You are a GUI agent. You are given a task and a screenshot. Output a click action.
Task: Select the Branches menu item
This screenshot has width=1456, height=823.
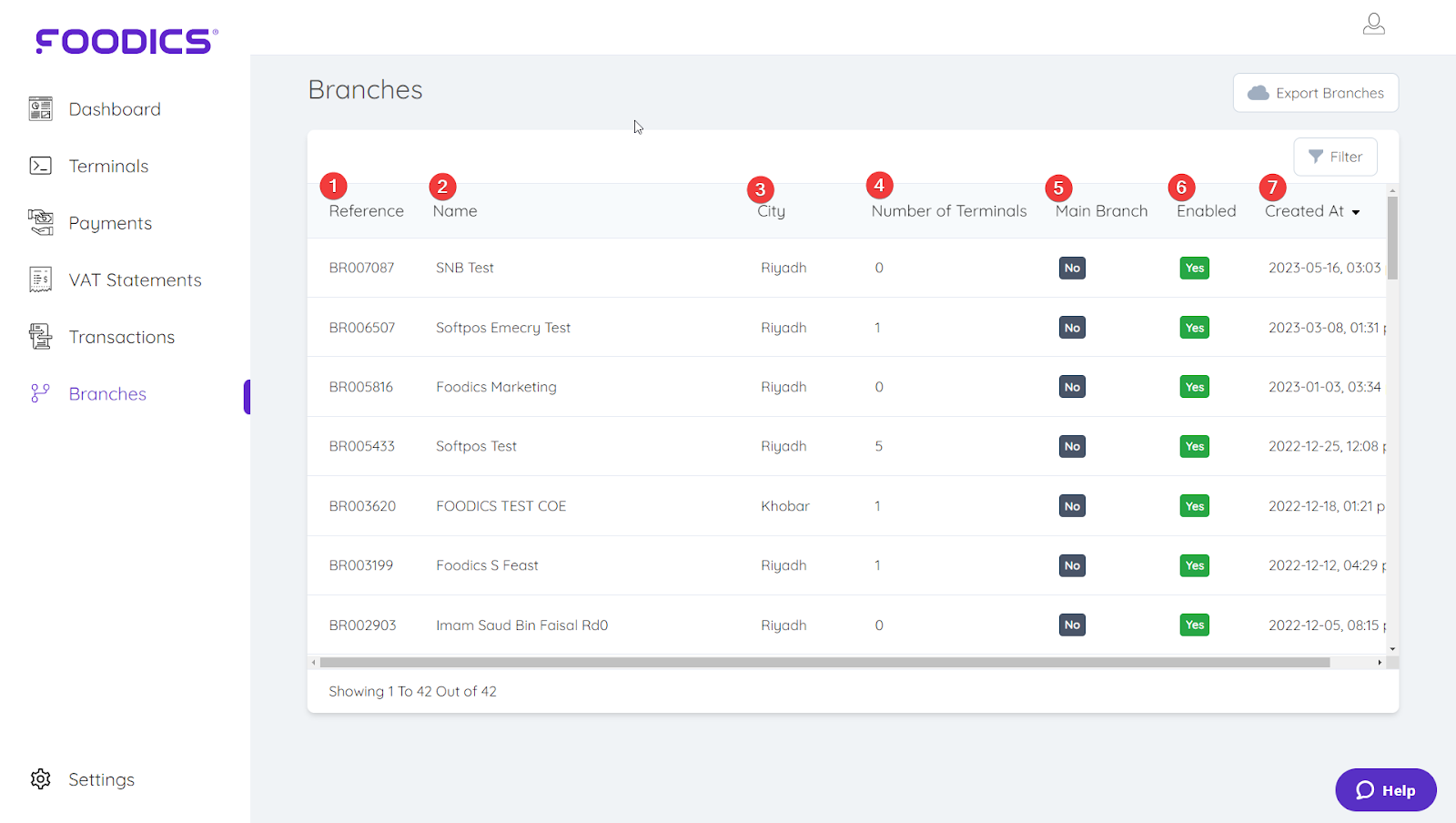(106, 393)
